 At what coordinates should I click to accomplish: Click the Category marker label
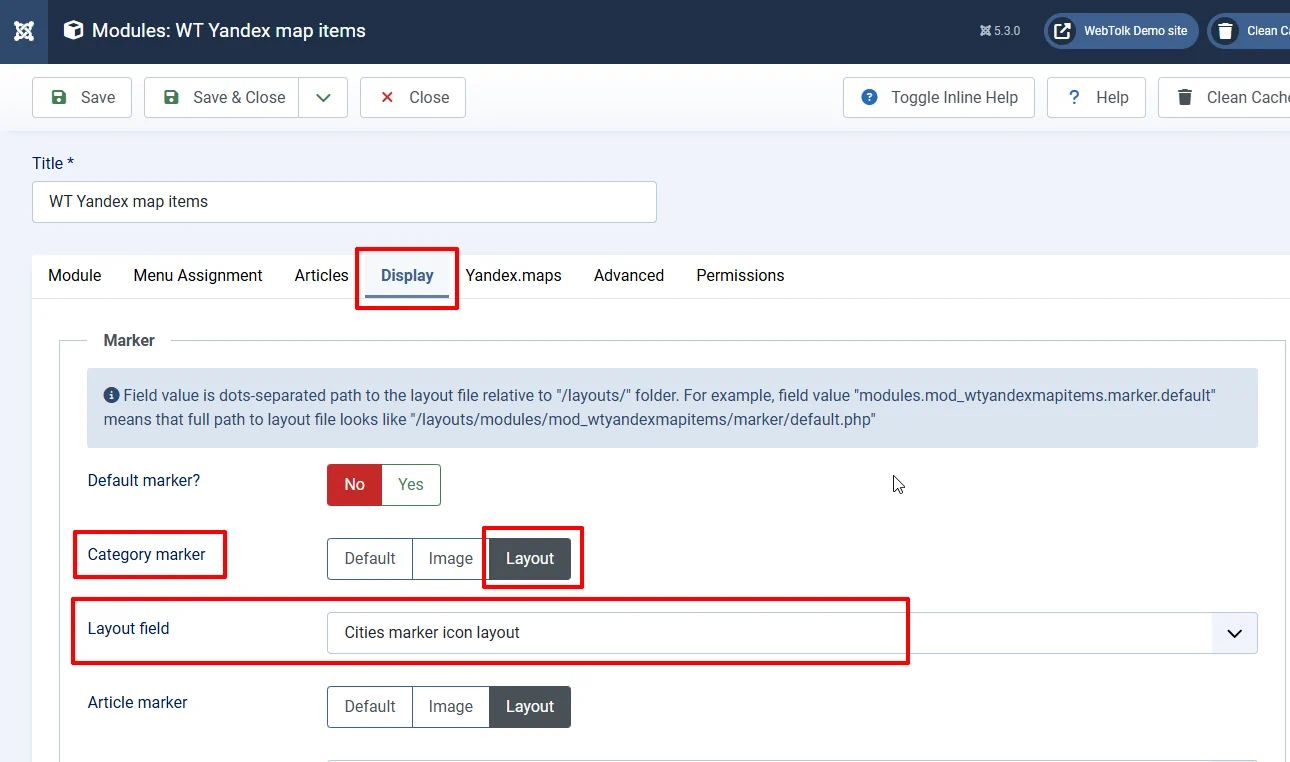click(x=147, y=554)
